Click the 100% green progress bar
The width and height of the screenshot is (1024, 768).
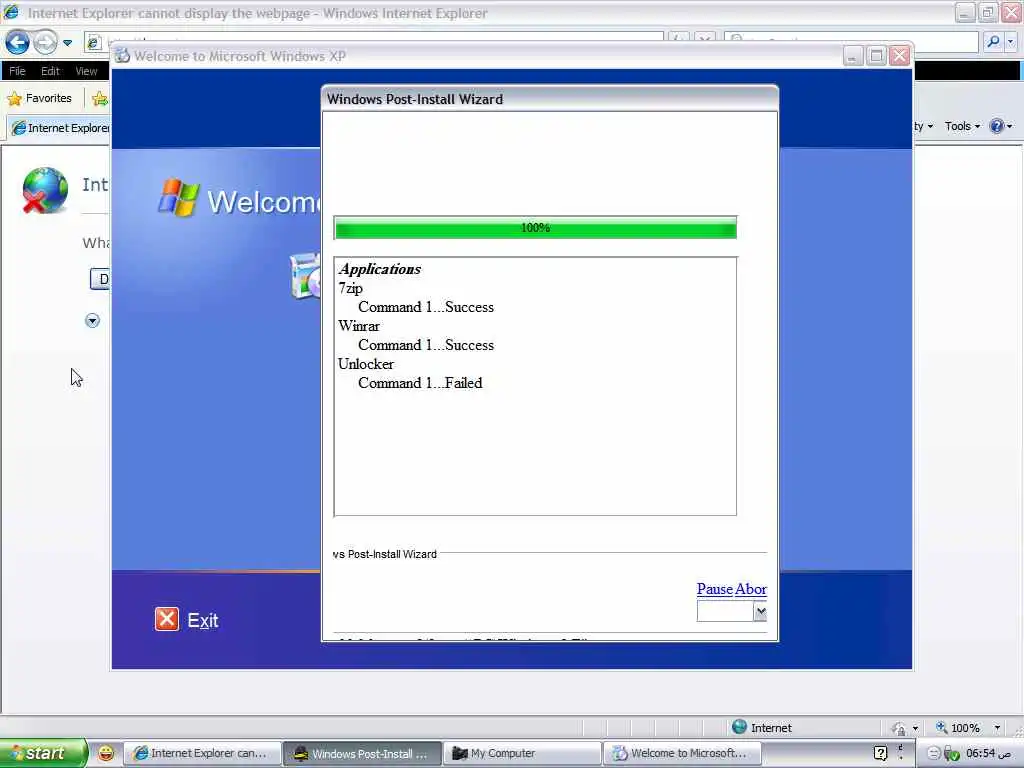[x=535, y=228]
